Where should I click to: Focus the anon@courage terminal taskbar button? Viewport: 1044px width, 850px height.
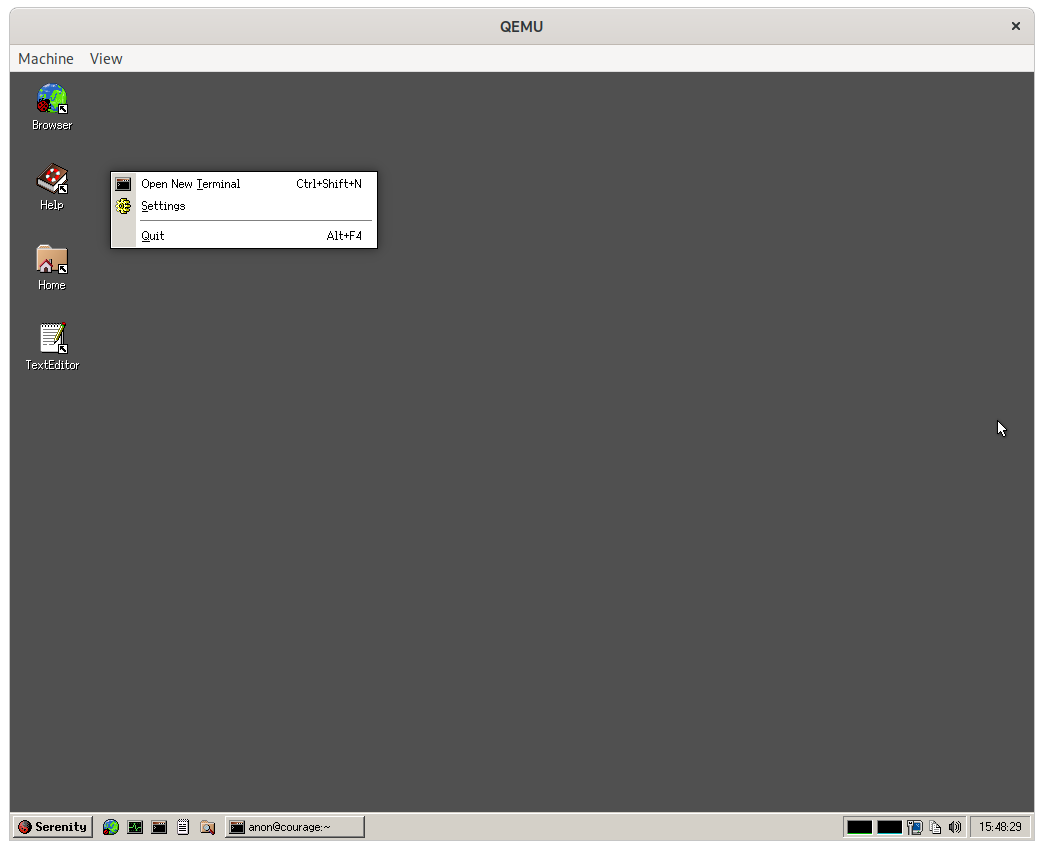pyautogui.click(x=295, y=827)
